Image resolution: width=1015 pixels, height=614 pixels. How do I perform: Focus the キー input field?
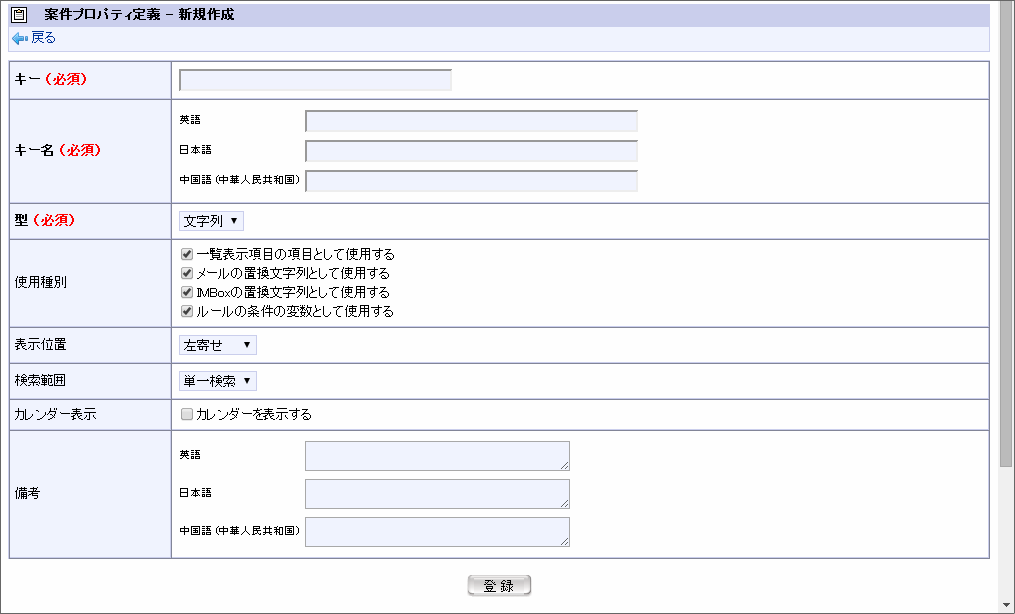[315, 80]
